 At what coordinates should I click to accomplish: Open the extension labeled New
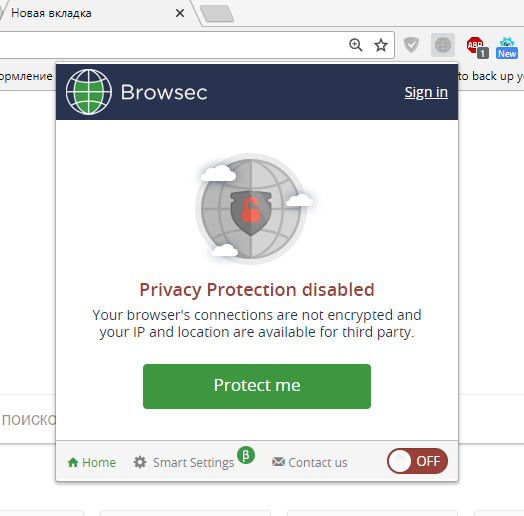click(507, 48)
